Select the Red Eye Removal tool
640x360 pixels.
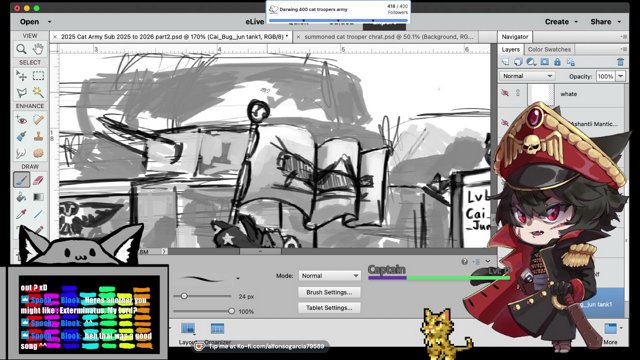coord(21,120)
